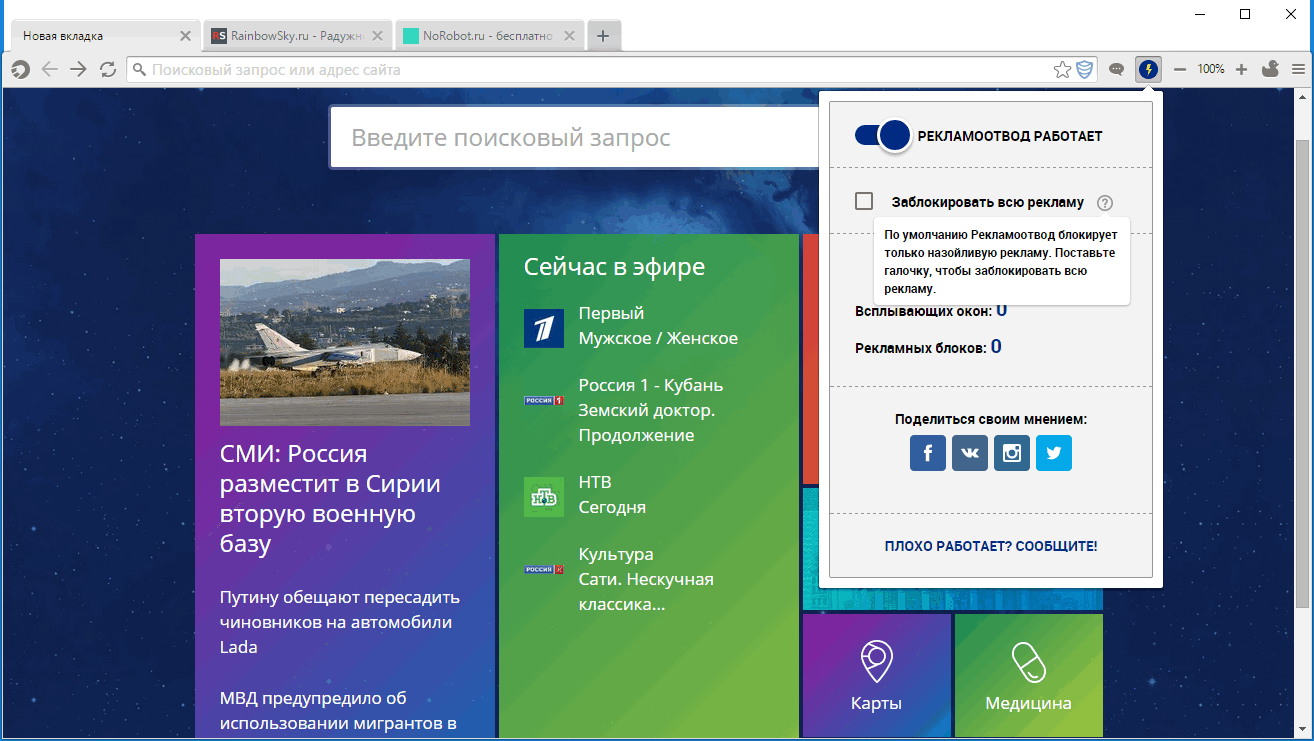Click the Всплывающих окон counter text
The height and width of the screenshot is (741, 1314).
tap(931, 311)
